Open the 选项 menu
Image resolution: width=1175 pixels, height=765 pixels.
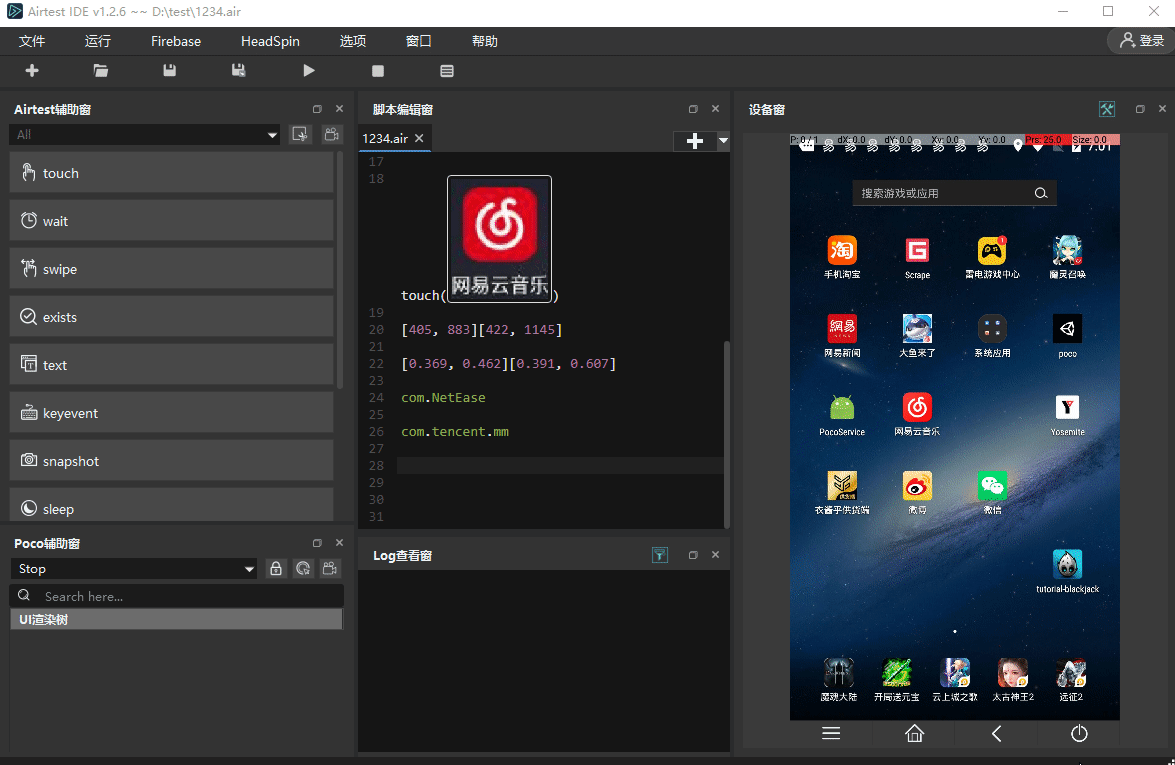pos(352,41)
